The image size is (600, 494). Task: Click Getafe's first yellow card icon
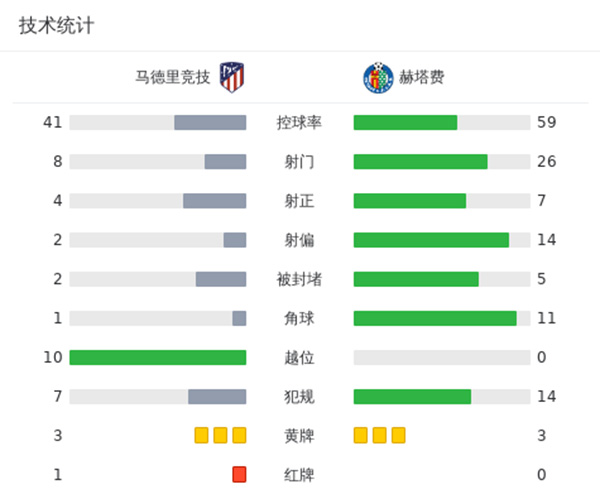[x=361, y=435]
